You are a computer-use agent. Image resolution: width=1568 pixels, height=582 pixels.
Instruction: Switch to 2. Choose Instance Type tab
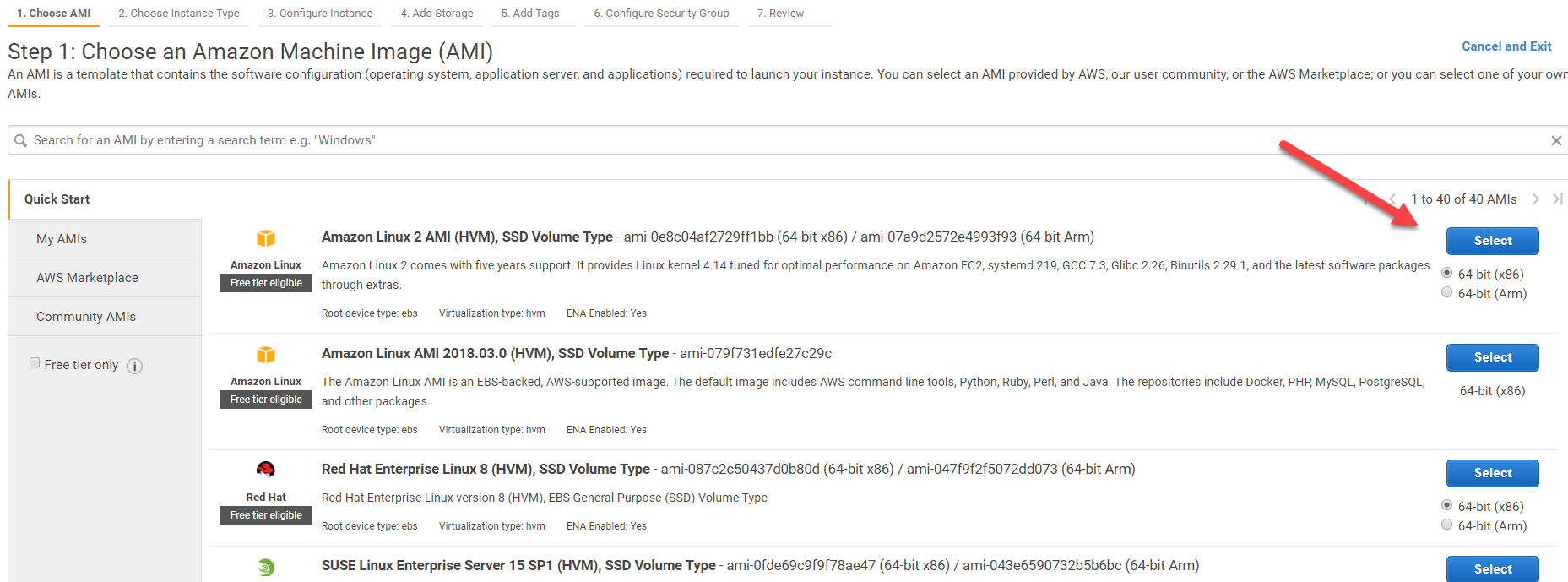pos(179,14)
